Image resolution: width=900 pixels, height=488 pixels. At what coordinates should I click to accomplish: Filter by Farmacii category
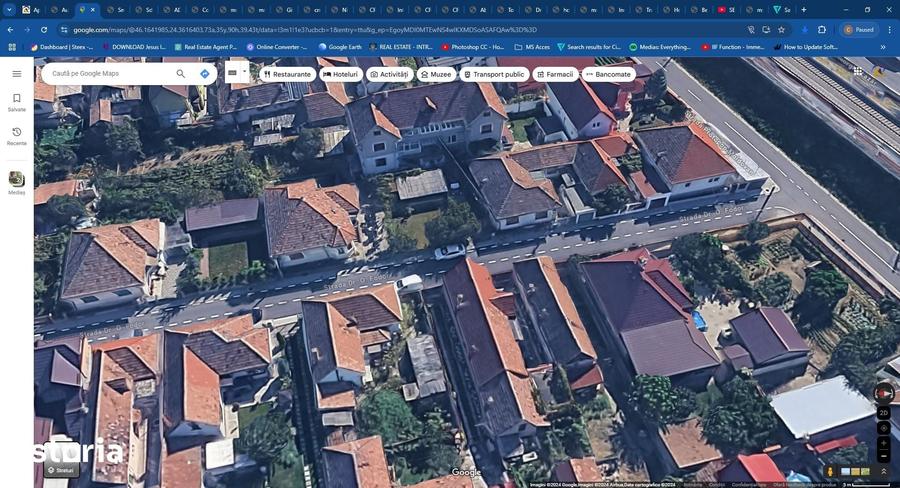pos(555,74)
